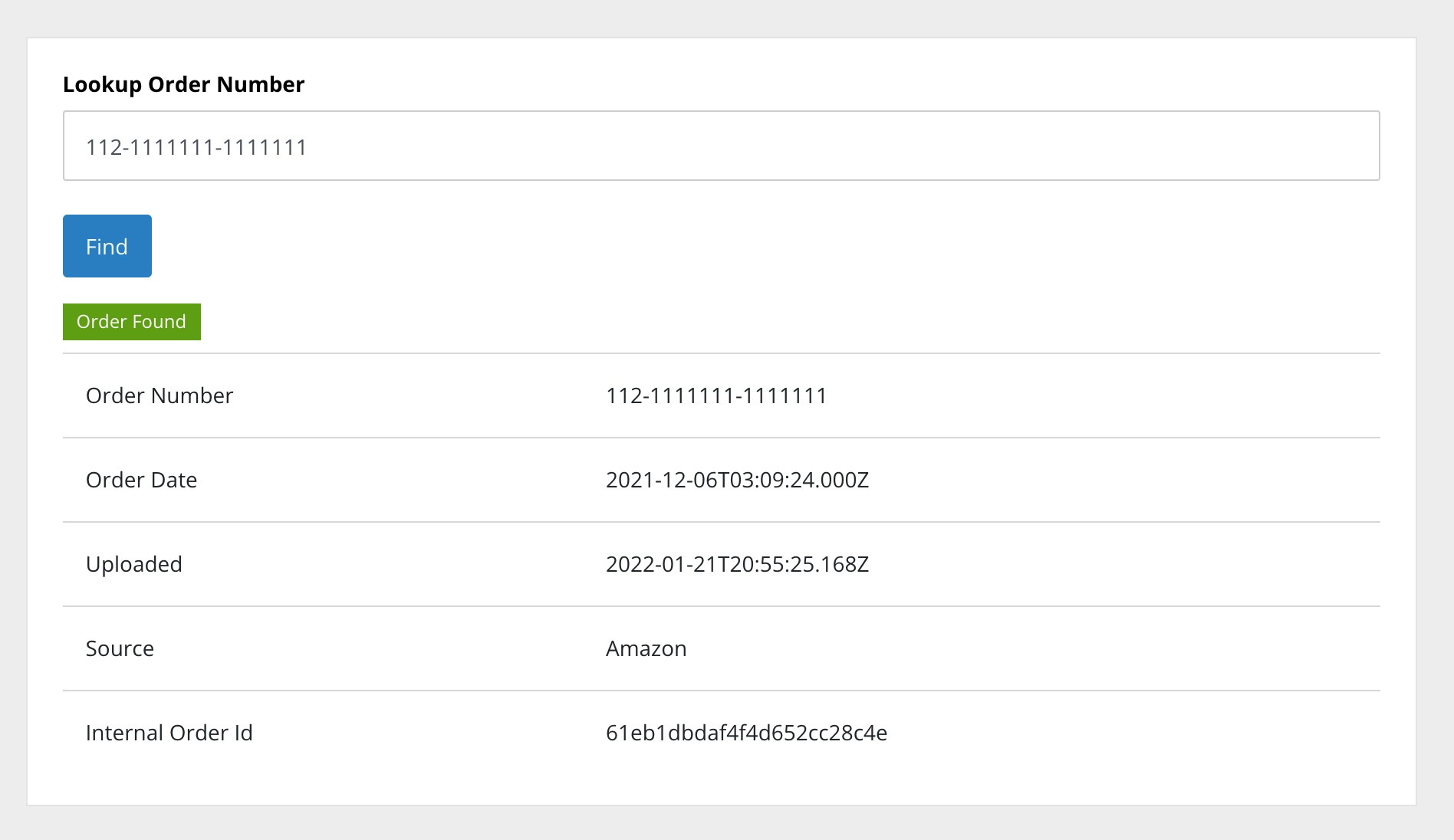
Task: Select the uploaded timestamp 2022-01-21T20:55:25.168Z
Action: pyautogui.click(x=737, y=565)
